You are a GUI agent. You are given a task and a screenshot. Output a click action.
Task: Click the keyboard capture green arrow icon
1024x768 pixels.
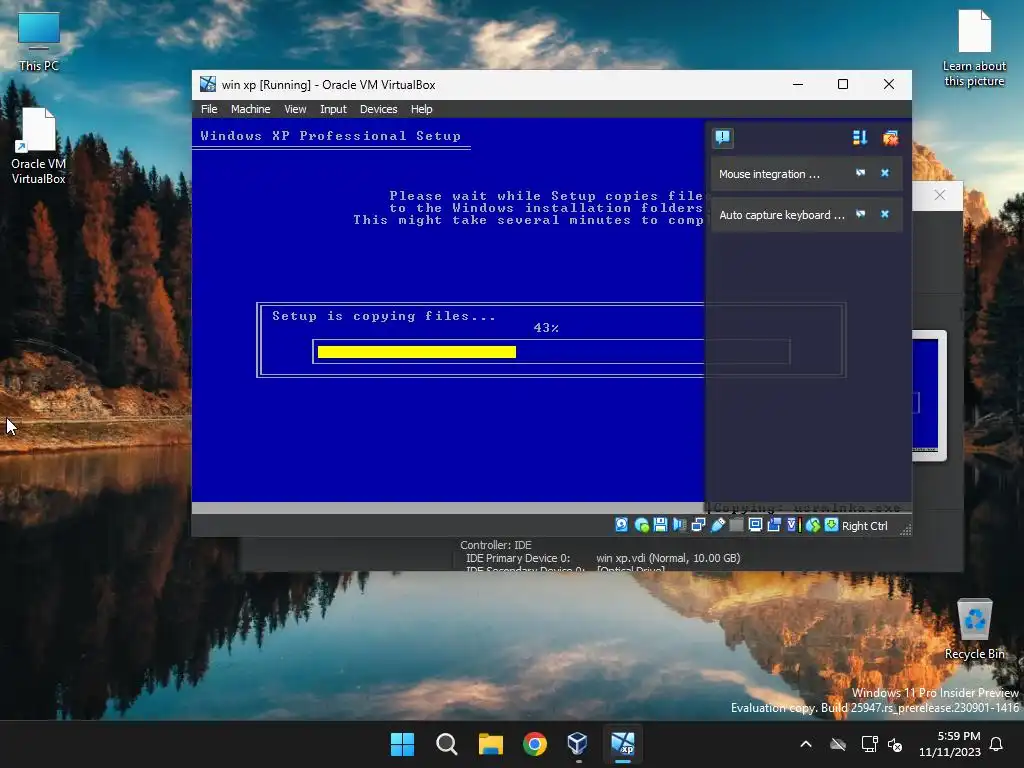[831, 525]
